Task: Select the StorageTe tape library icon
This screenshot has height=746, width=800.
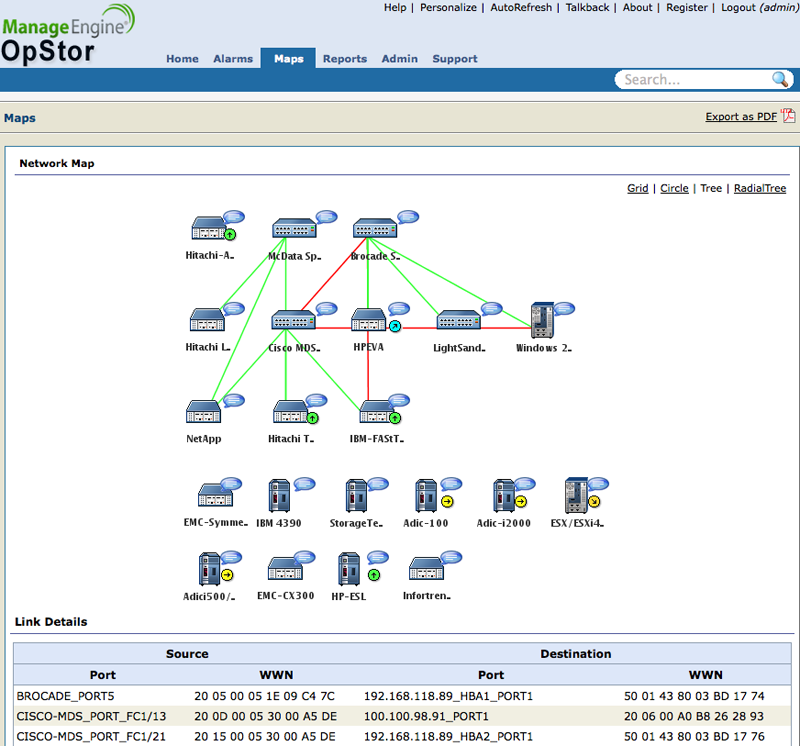Action: tap(356, 495)
